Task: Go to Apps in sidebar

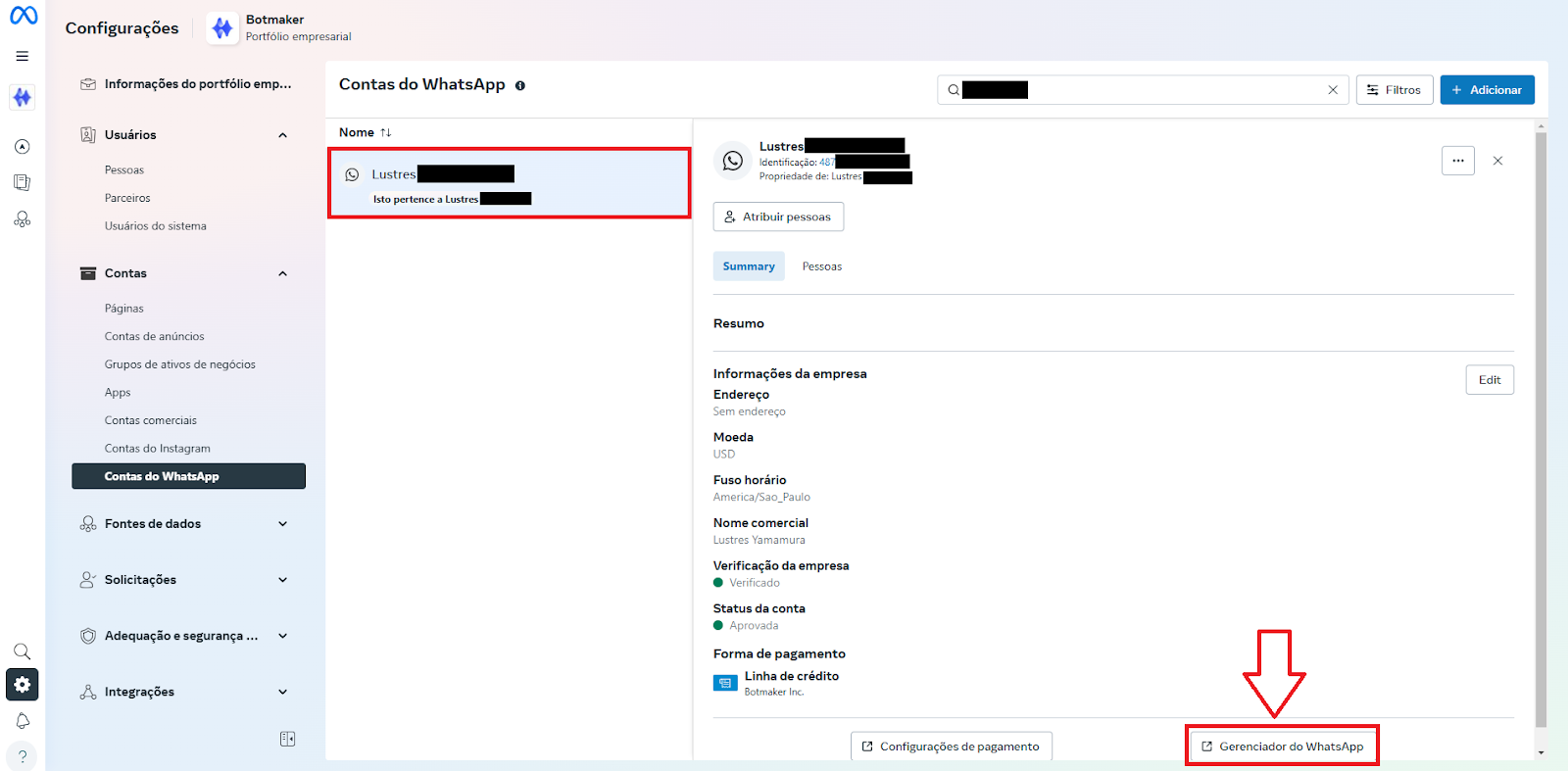Action: tap(118, 393)
